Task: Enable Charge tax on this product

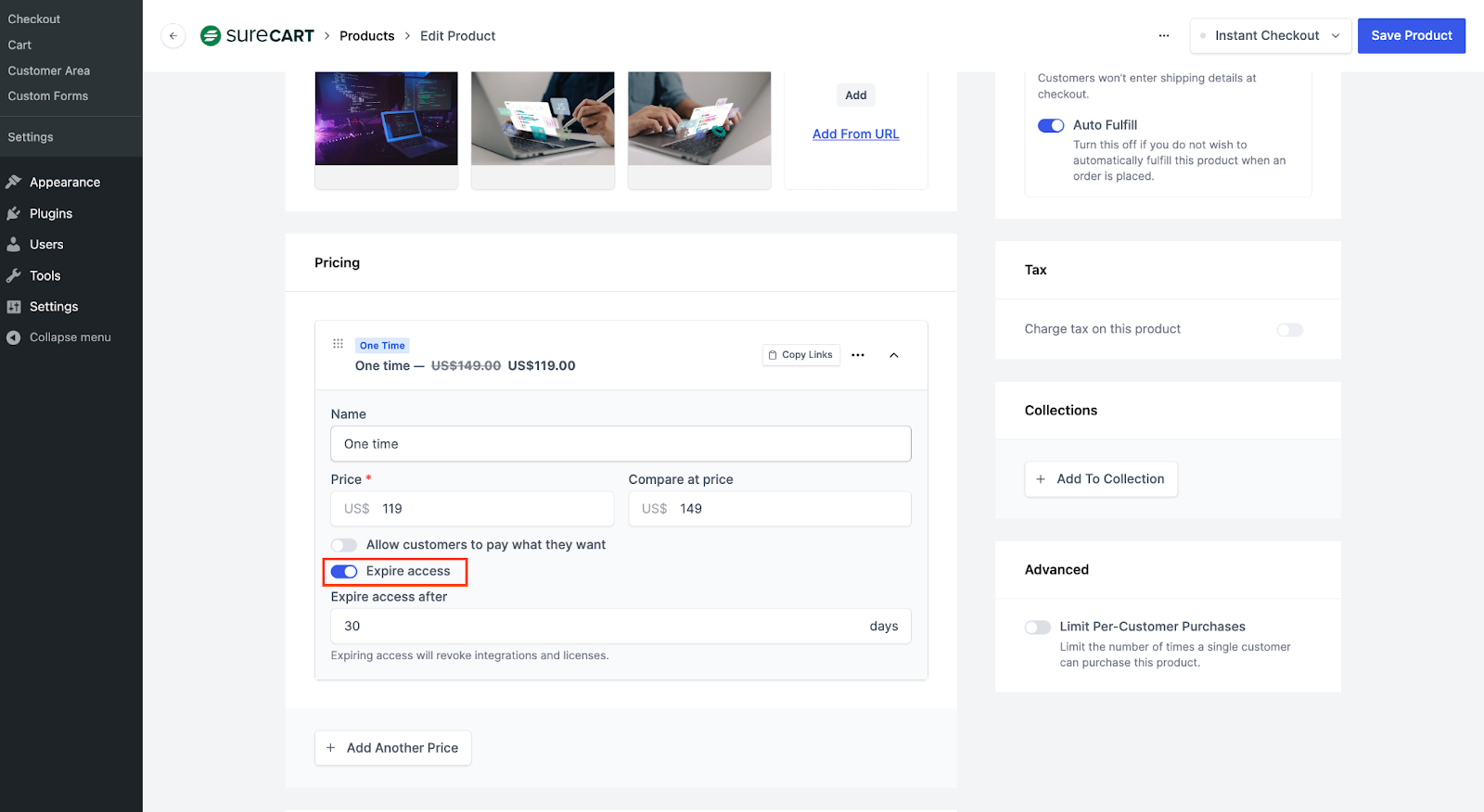Action: [x=1290, y=330]
